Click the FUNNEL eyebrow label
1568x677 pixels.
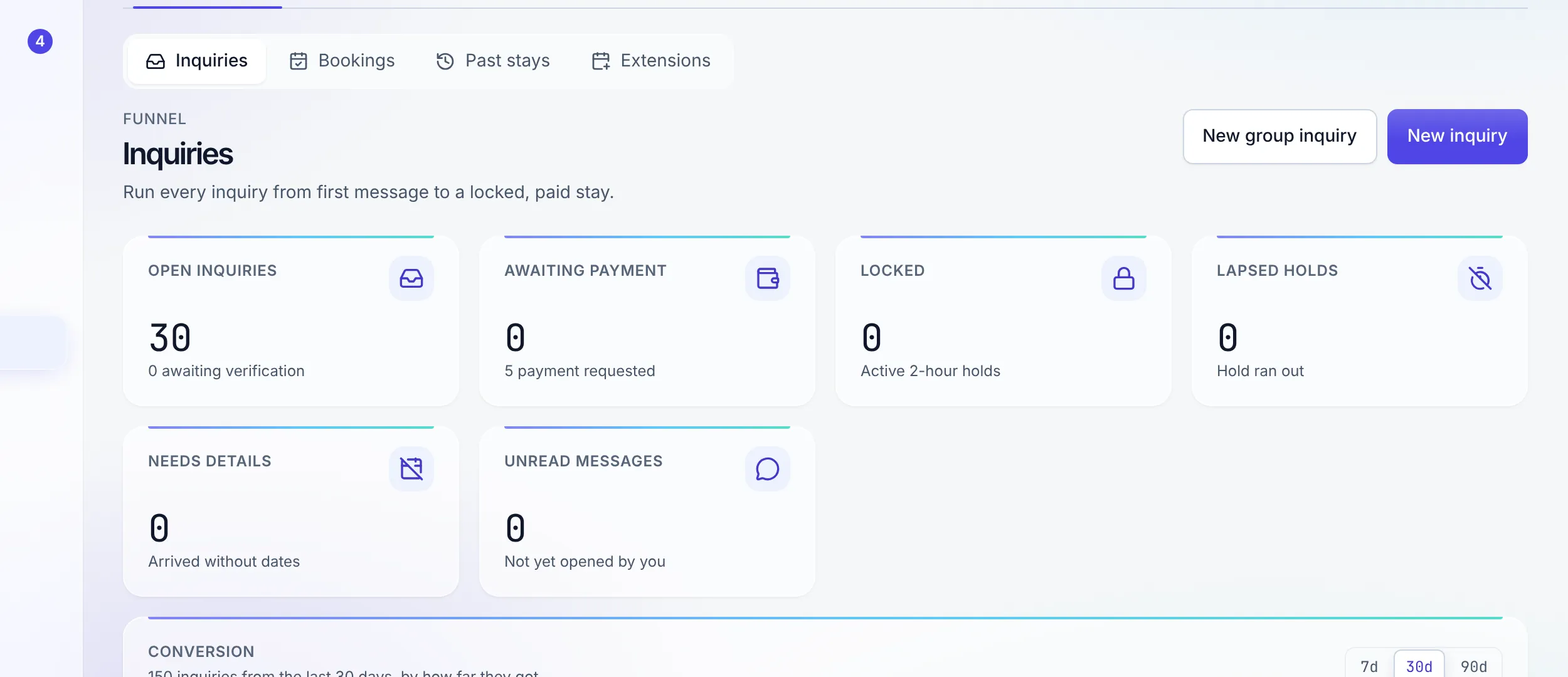154,119
